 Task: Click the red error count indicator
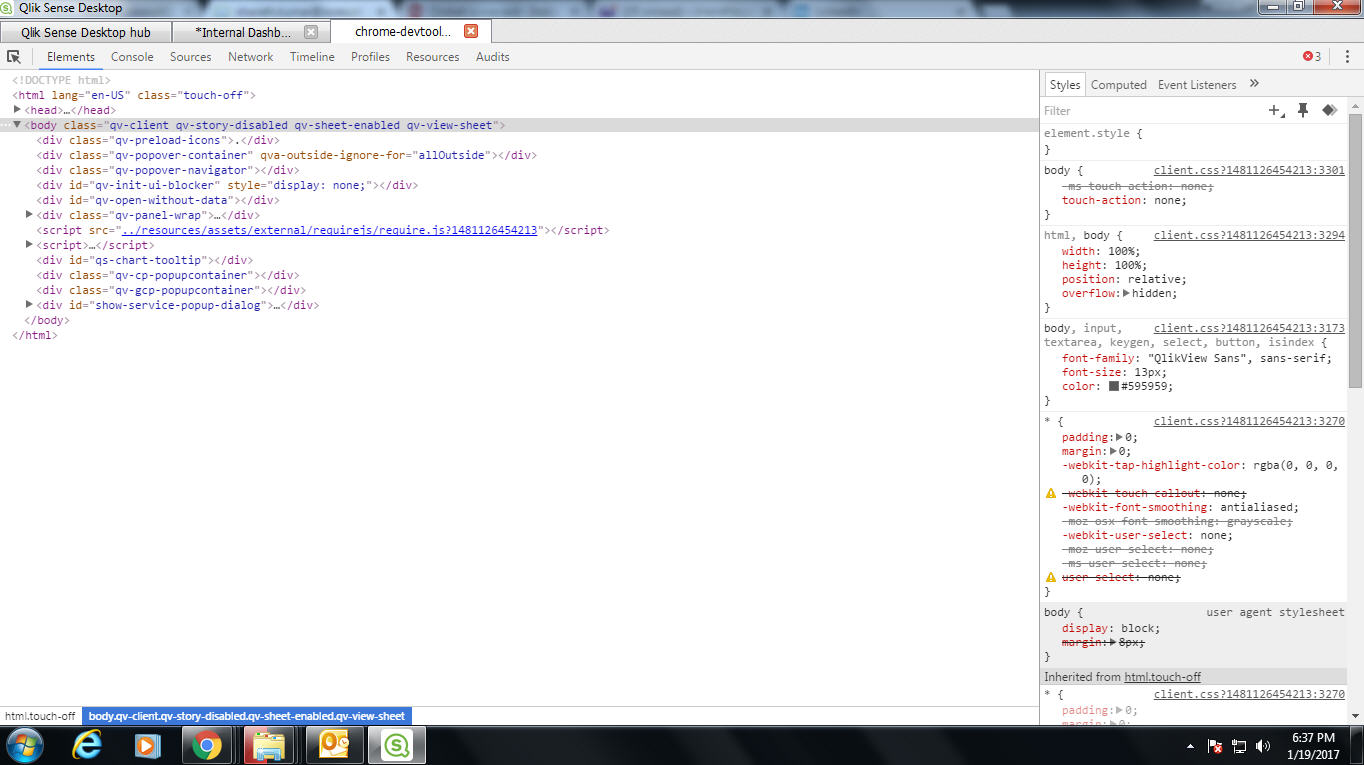pos(1312,57)
